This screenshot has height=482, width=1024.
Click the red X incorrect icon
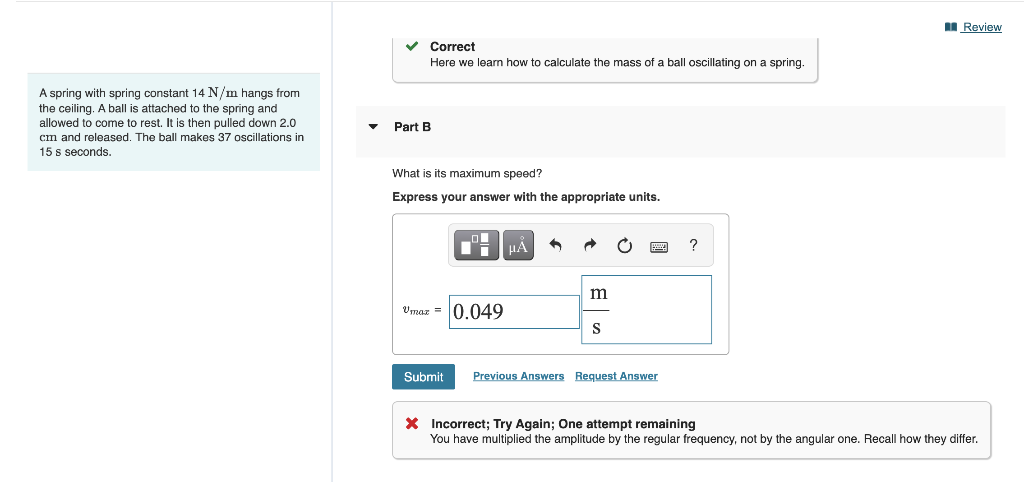412,424
